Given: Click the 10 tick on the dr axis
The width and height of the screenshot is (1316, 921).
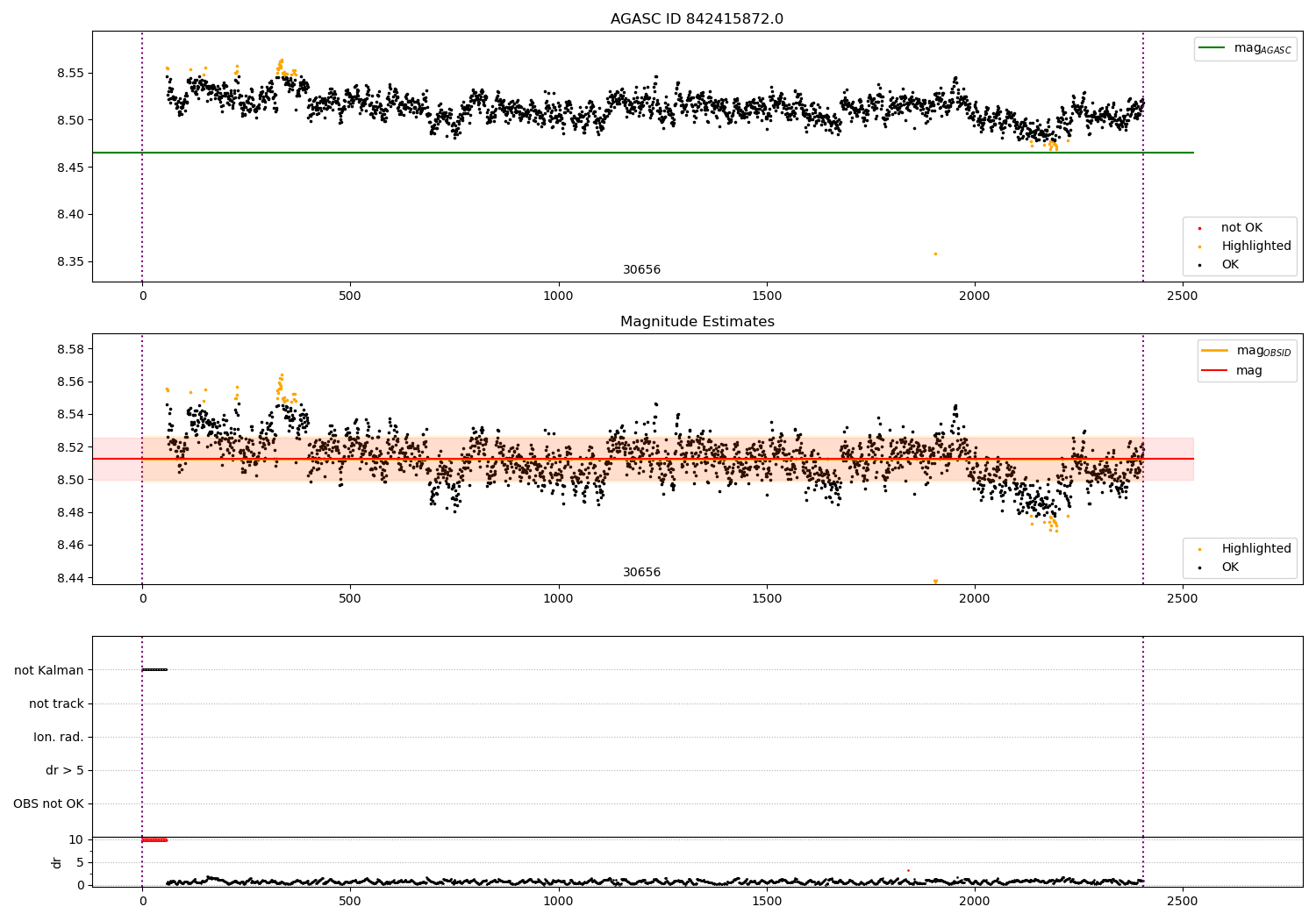Looking at the screenshot, I should pyautogui.click(x=76, y=839).
